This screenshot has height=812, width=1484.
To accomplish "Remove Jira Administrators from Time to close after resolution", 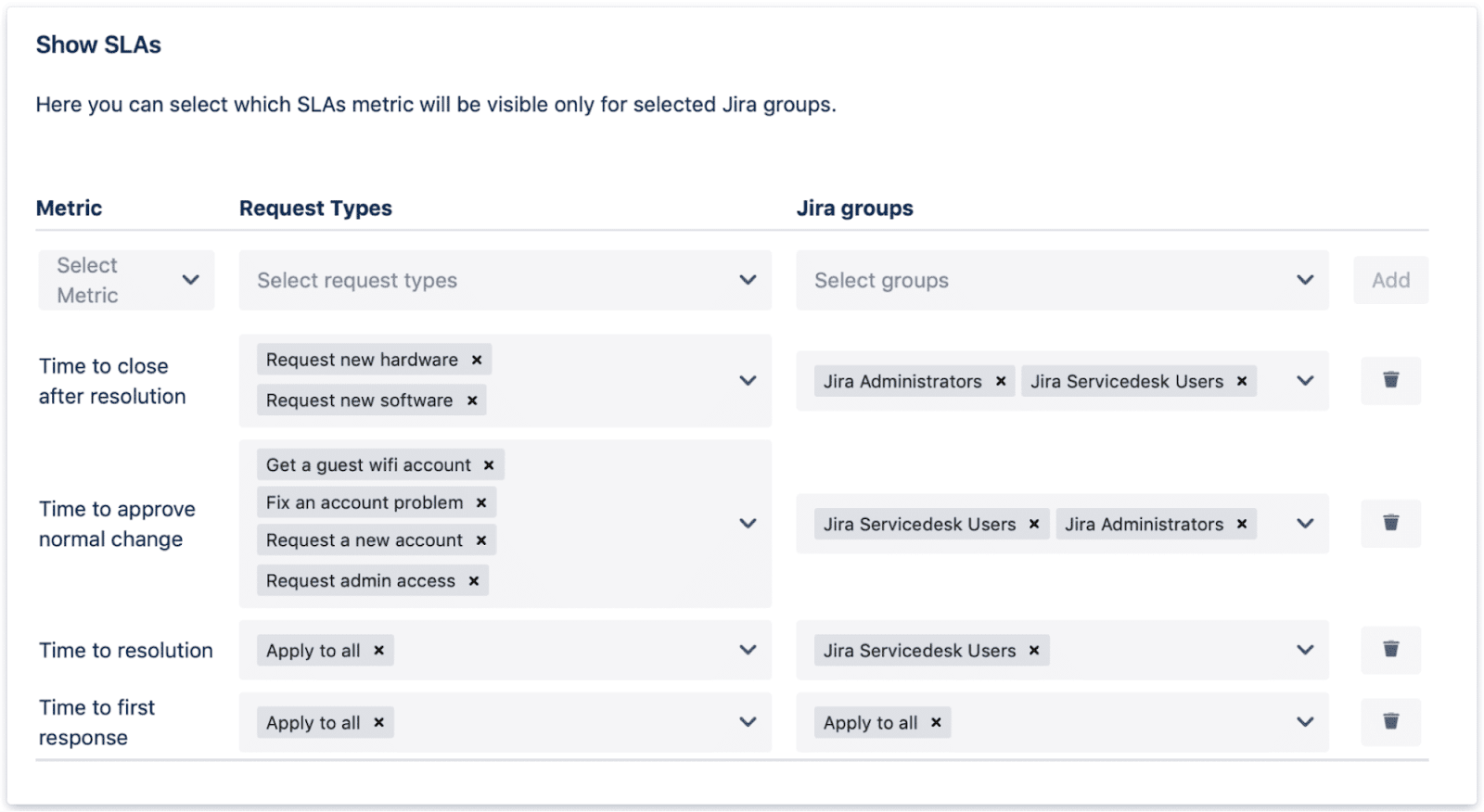I will [1001, 381].
